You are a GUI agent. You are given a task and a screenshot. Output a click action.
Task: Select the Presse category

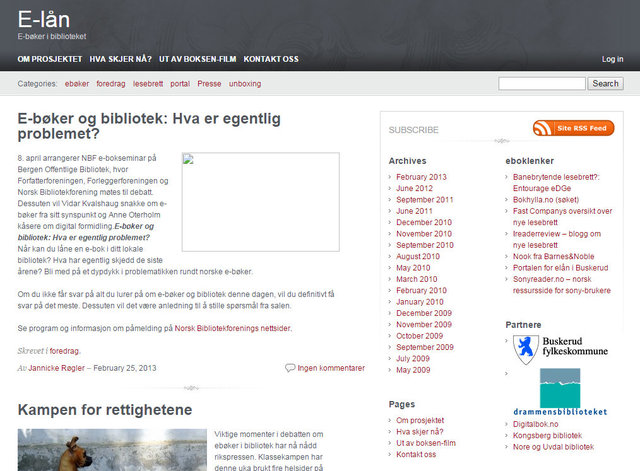(x=209, y=84)
